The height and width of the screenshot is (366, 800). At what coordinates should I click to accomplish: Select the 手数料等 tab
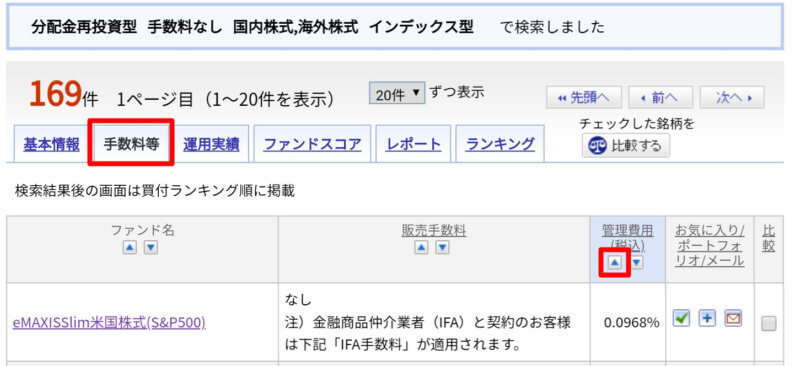pyautogui.click(x=131, y=143)
